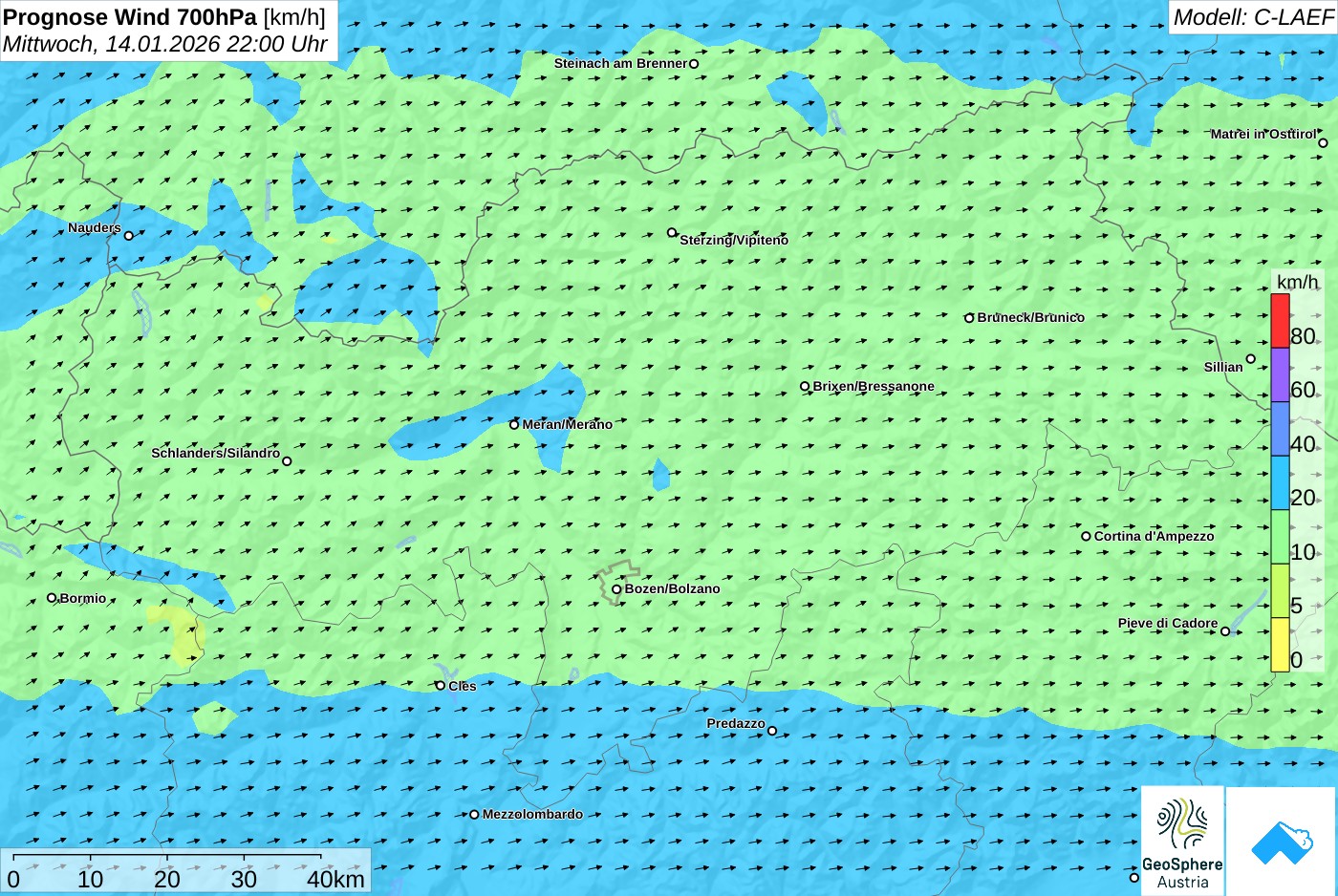Click the title 'Prognose Wind 700hPa [km/h]'
The width and height of the screenshot is (1338, 896).
164,16
